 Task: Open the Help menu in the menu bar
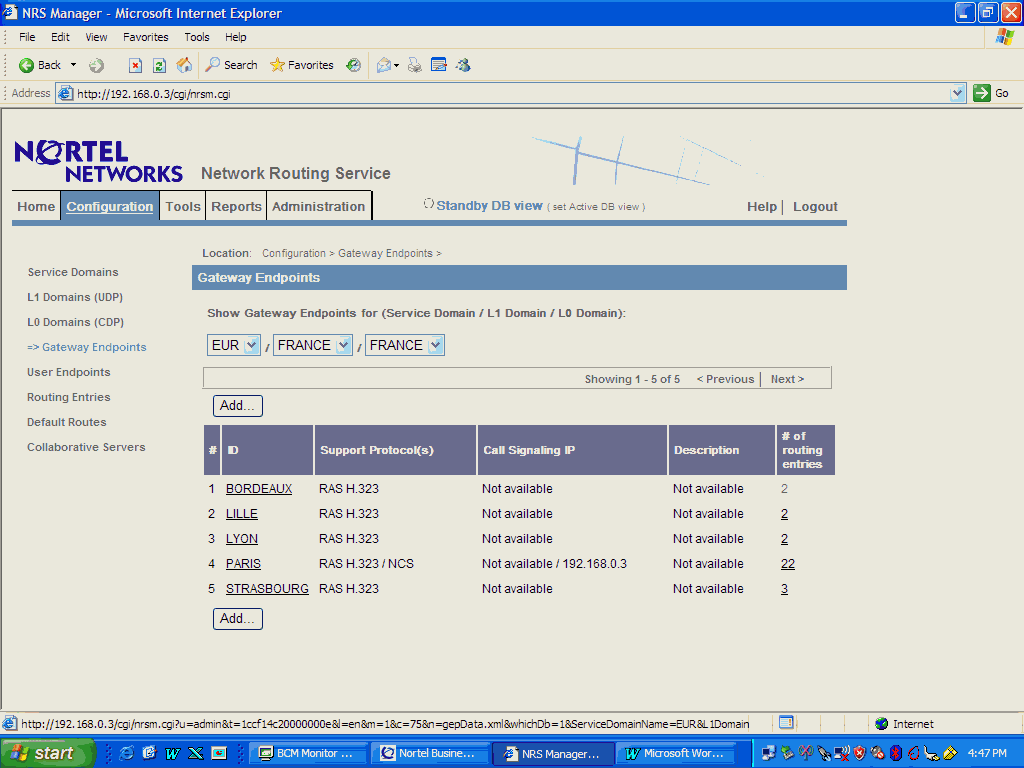(236, 37)
